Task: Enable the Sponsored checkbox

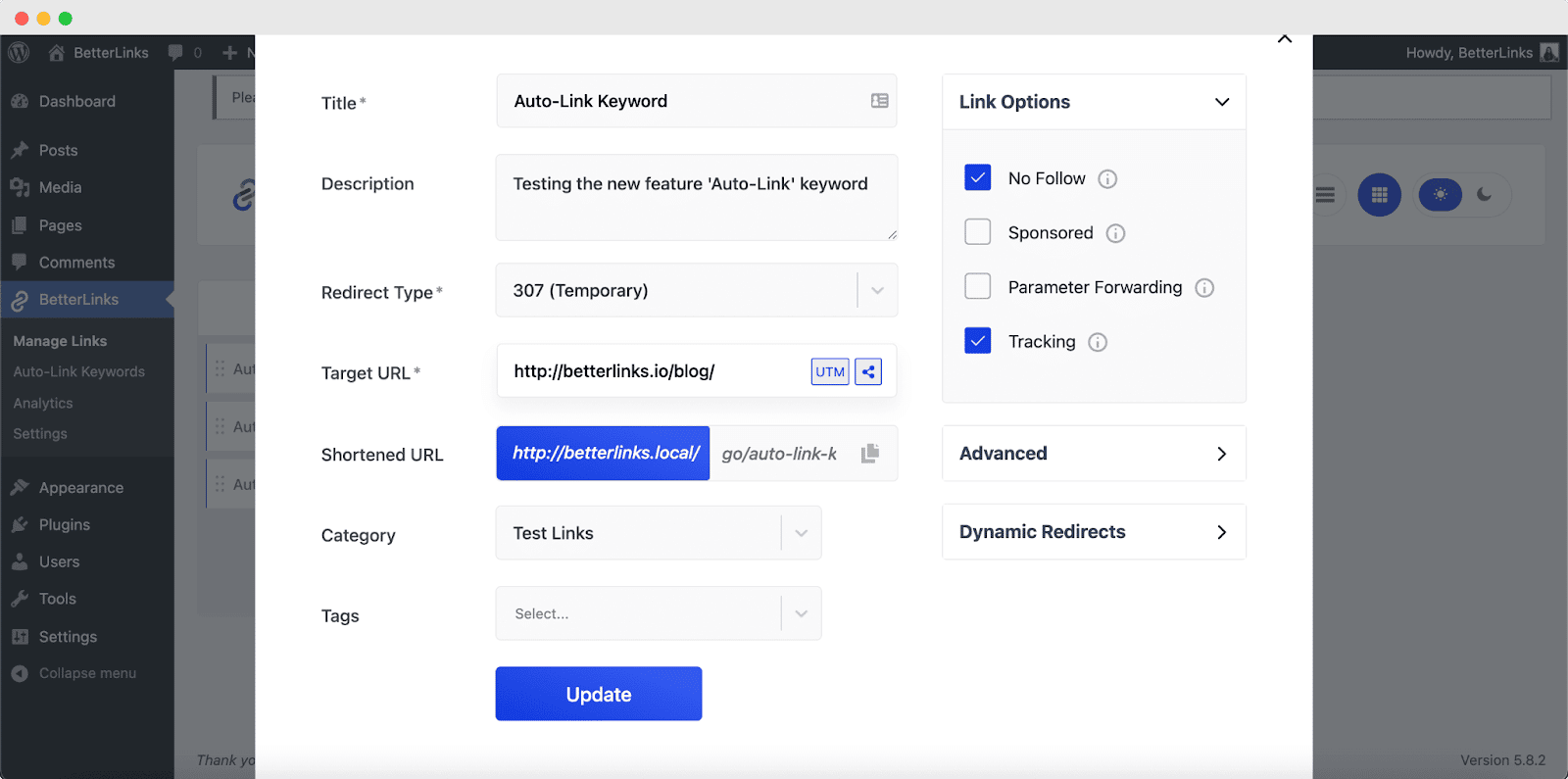Action: tap(978, 231)
